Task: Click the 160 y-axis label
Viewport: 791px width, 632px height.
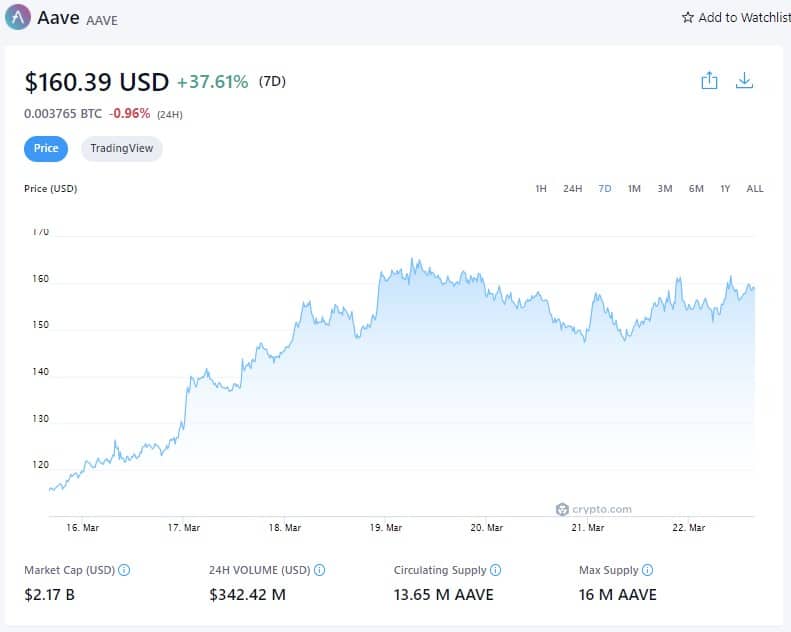Action: pyautogui.click(x=40, y=278)
